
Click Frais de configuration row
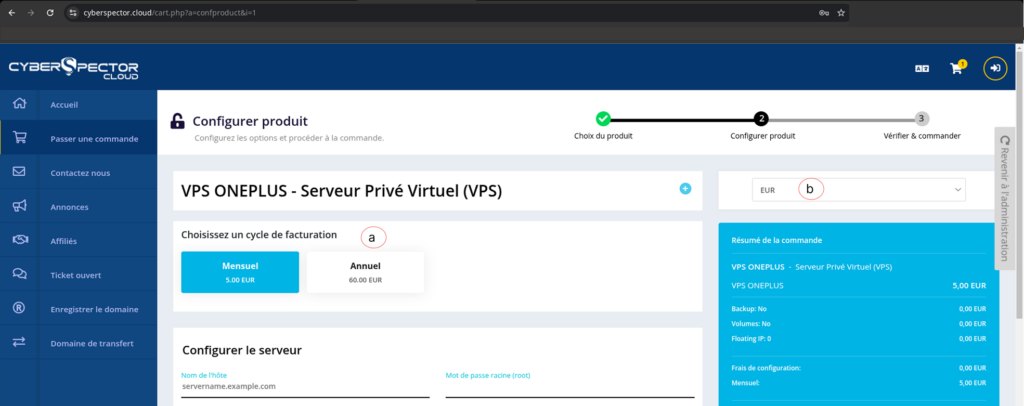(x=859, y=368)
